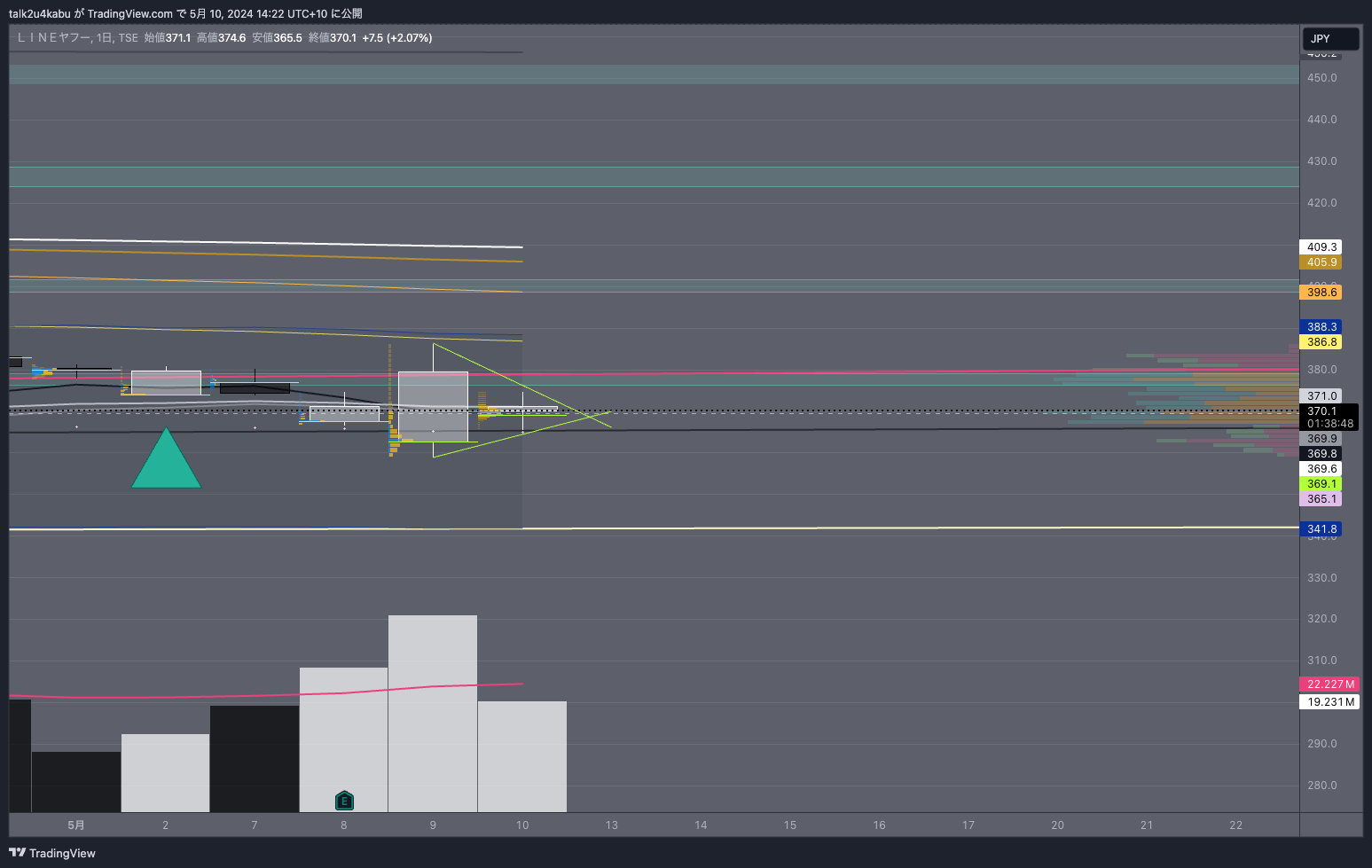Click date 16 on time axis
The height and width of the screenshot is (868, 1372).
879,825
